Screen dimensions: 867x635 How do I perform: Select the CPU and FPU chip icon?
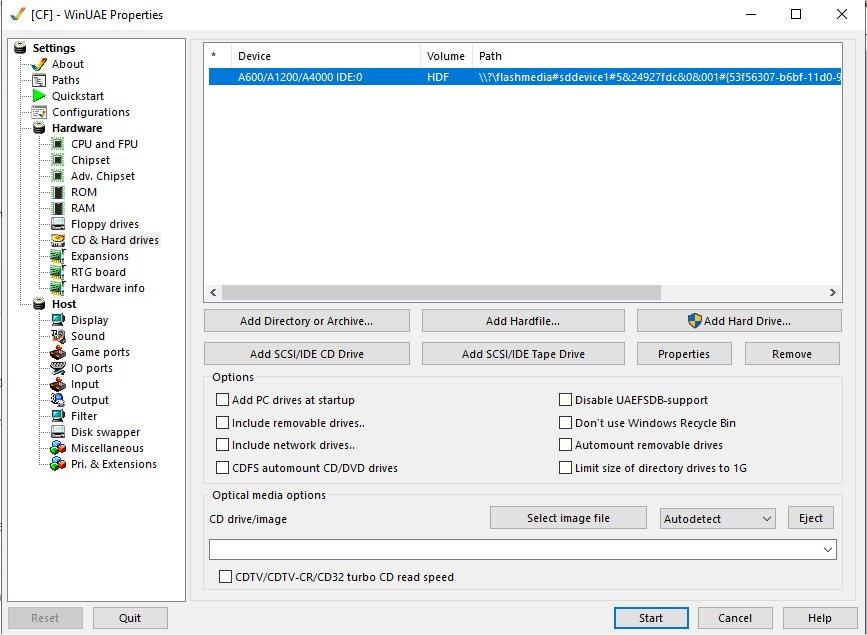58,144
